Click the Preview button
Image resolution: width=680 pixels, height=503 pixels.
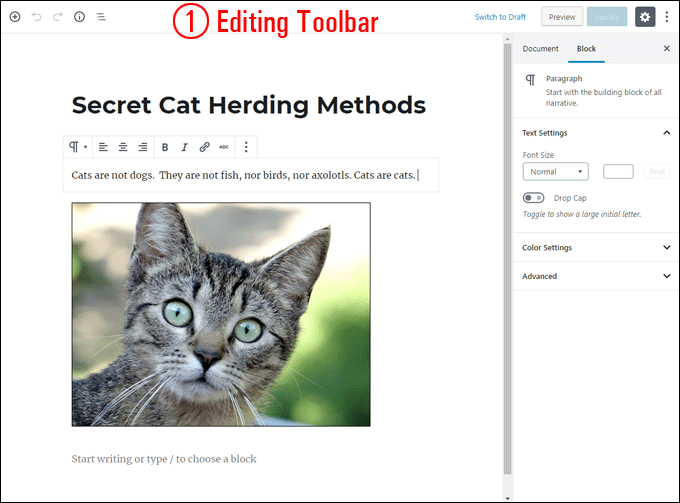pos(562,17)
